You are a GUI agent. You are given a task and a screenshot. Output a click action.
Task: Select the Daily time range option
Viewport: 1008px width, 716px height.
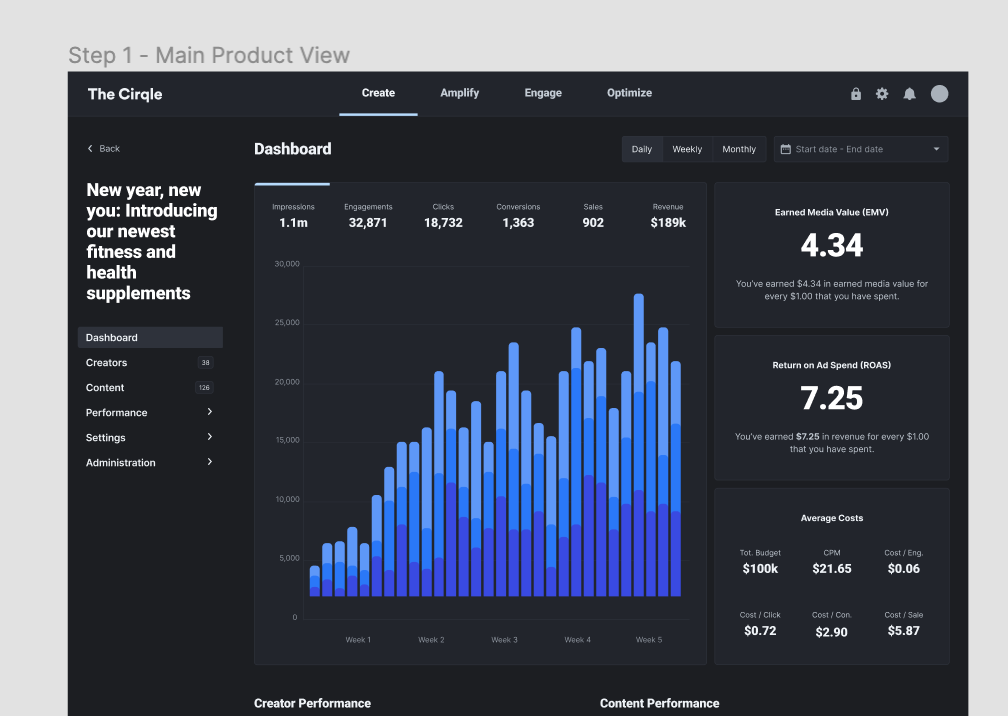pyautogui.click(x=642, y=148)
